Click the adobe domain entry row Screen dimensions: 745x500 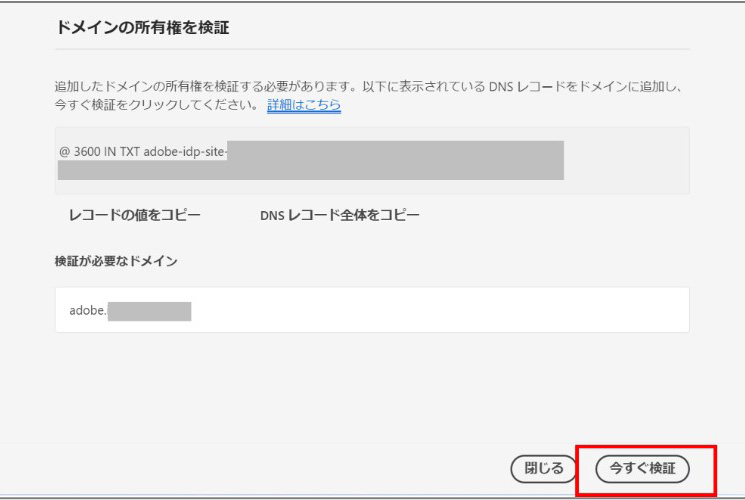coord(372,309)
